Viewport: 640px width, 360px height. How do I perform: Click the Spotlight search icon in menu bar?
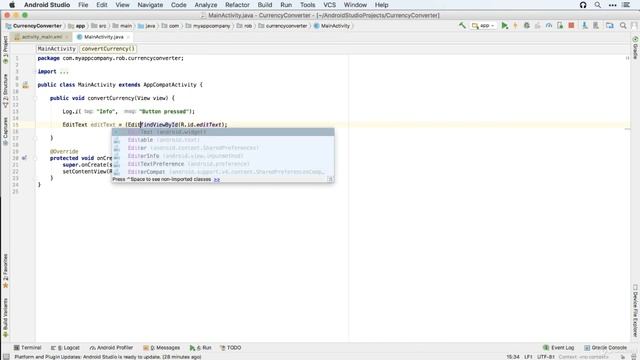click(x=598, y=5)
